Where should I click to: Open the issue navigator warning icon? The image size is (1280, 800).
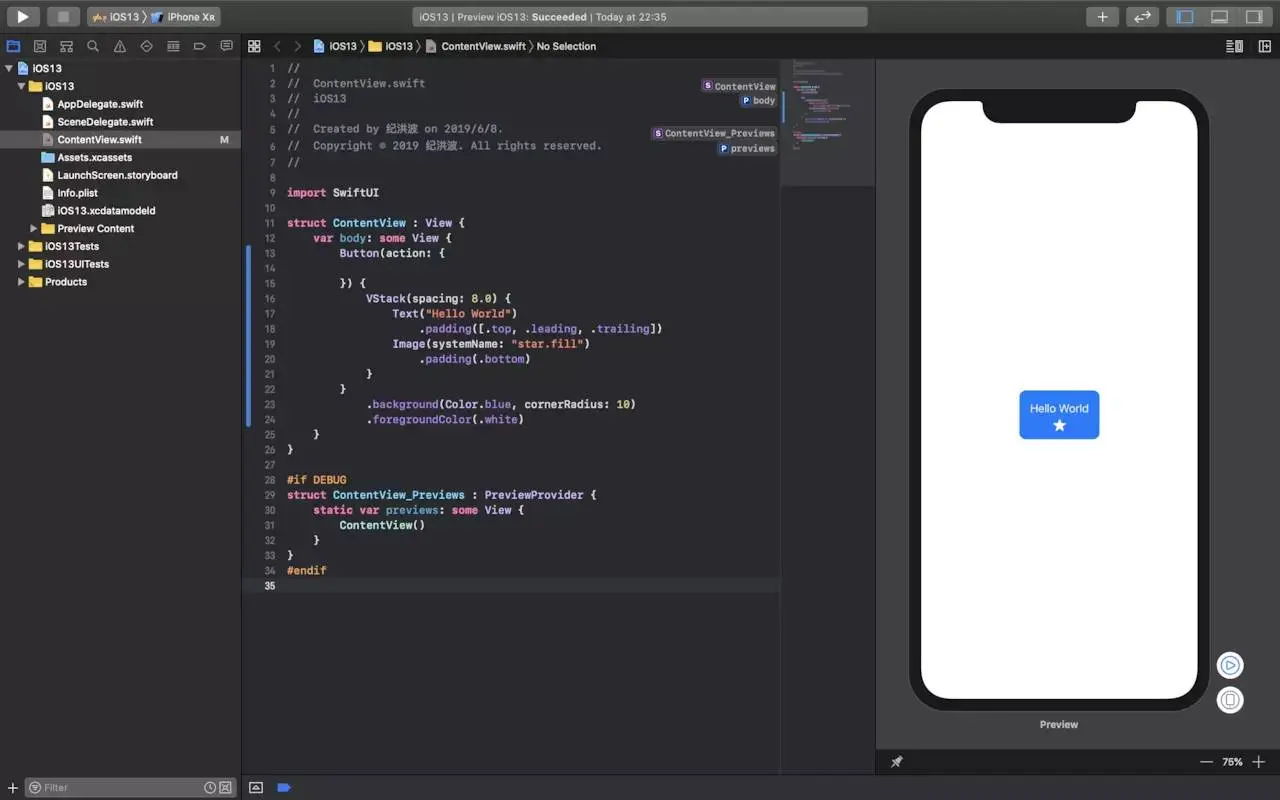click(120, 46)
